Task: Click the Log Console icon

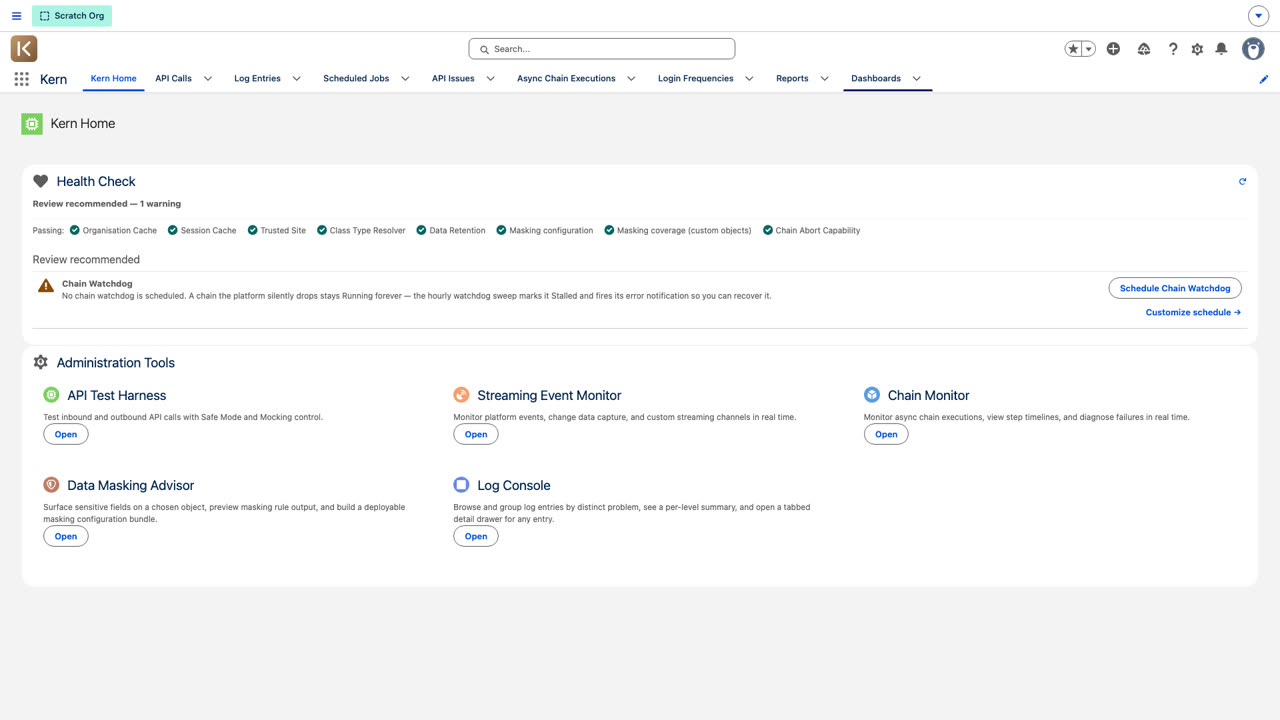Action: [x=461, y=485]
